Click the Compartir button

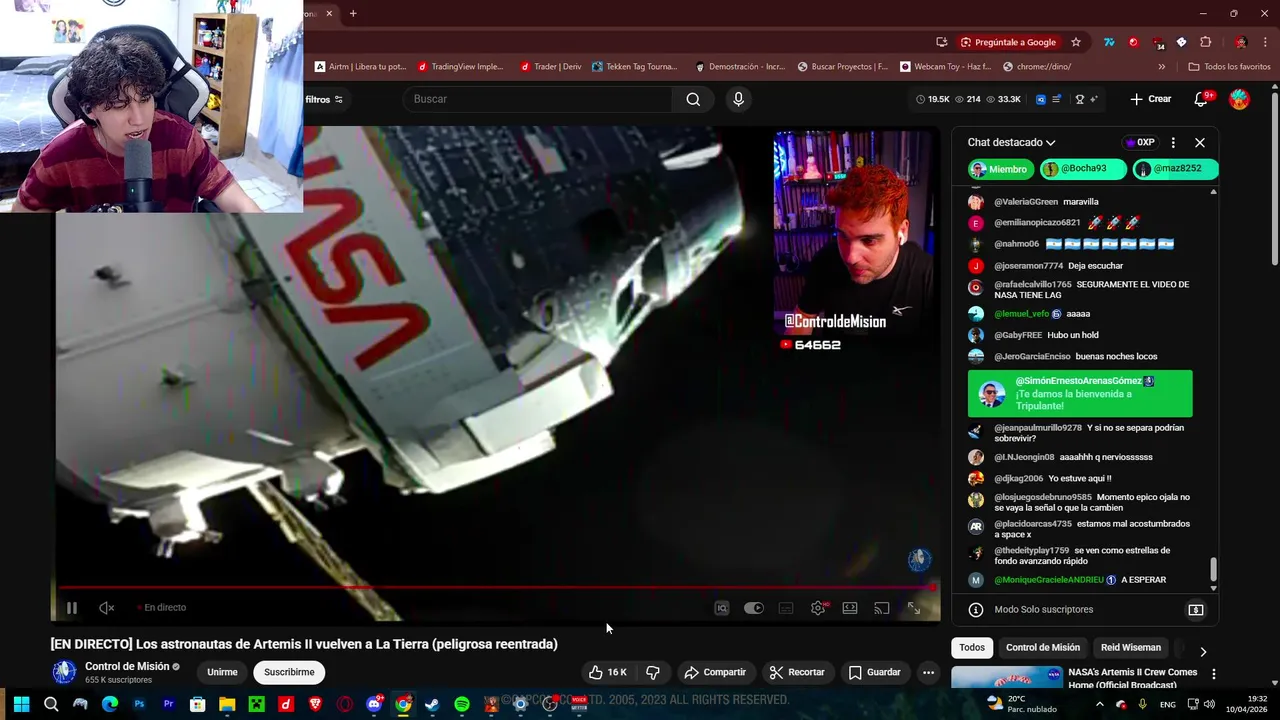[x=715, y=672]
